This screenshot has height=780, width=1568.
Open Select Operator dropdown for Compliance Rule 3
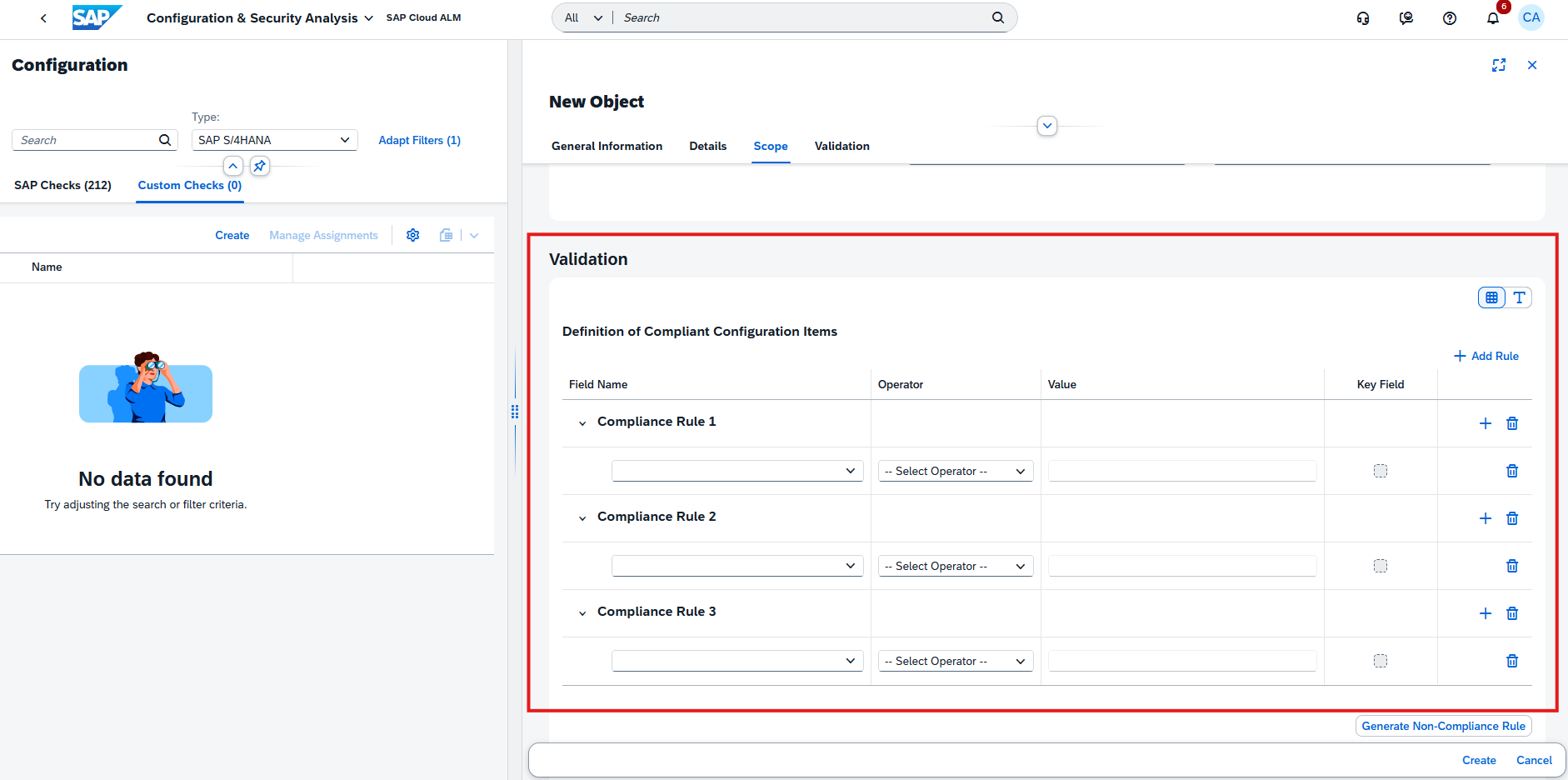pyautogui.click(x=956, y=661)
